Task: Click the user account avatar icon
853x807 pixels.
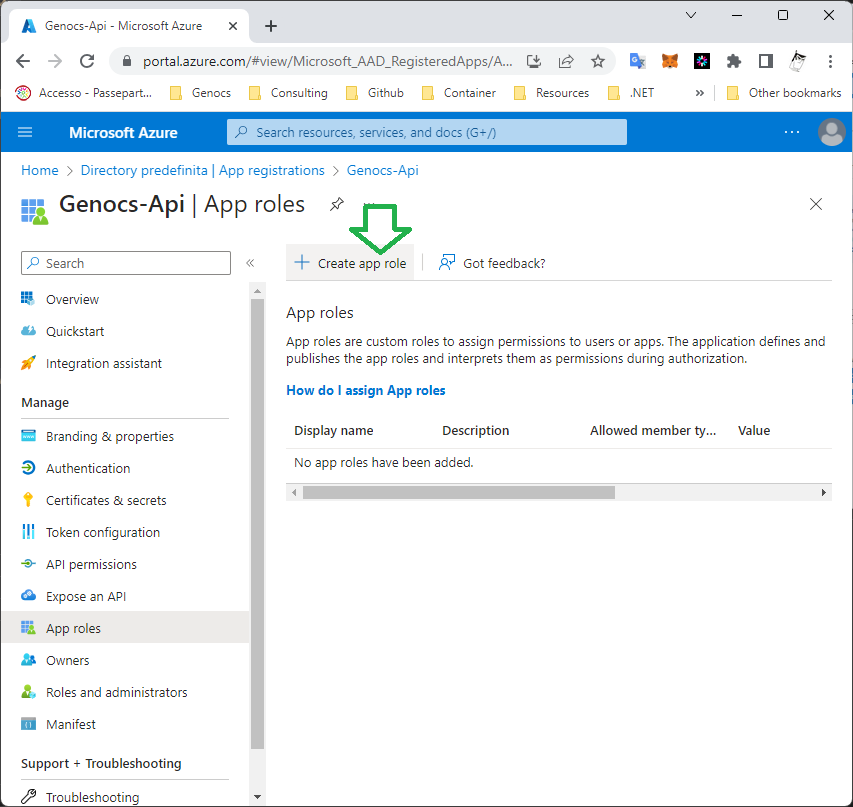Action: (x=830, y=132)
